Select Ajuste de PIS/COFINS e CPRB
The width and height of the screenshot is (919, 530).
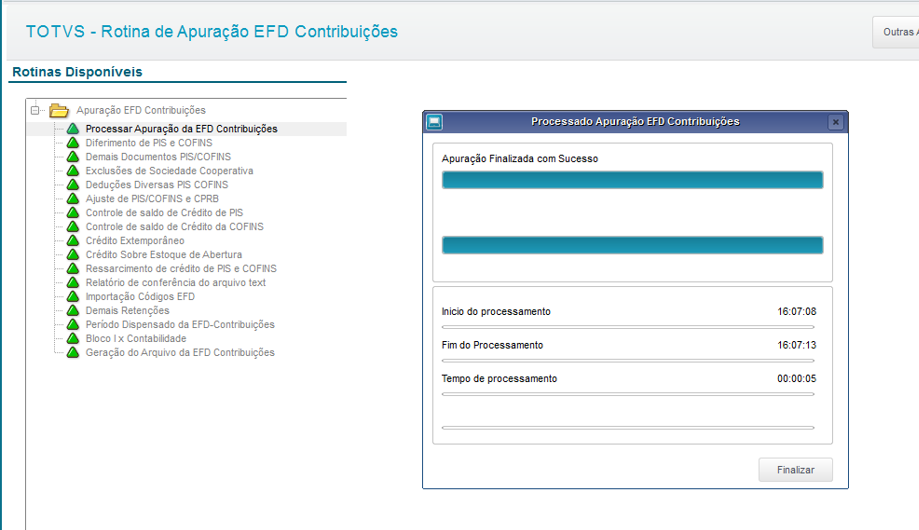(152, 199)
